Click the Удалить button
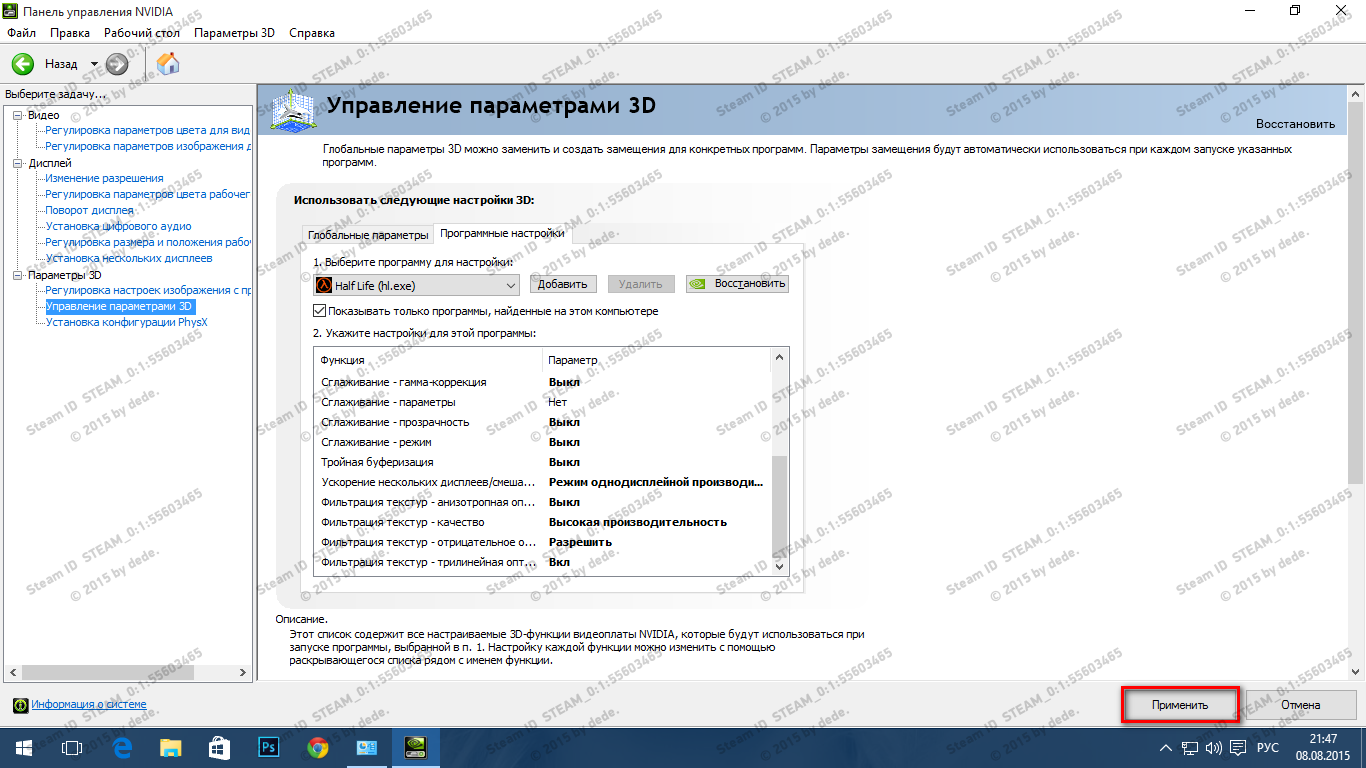This screenshot has width=1366, height=768. click(x=641, y=284)
